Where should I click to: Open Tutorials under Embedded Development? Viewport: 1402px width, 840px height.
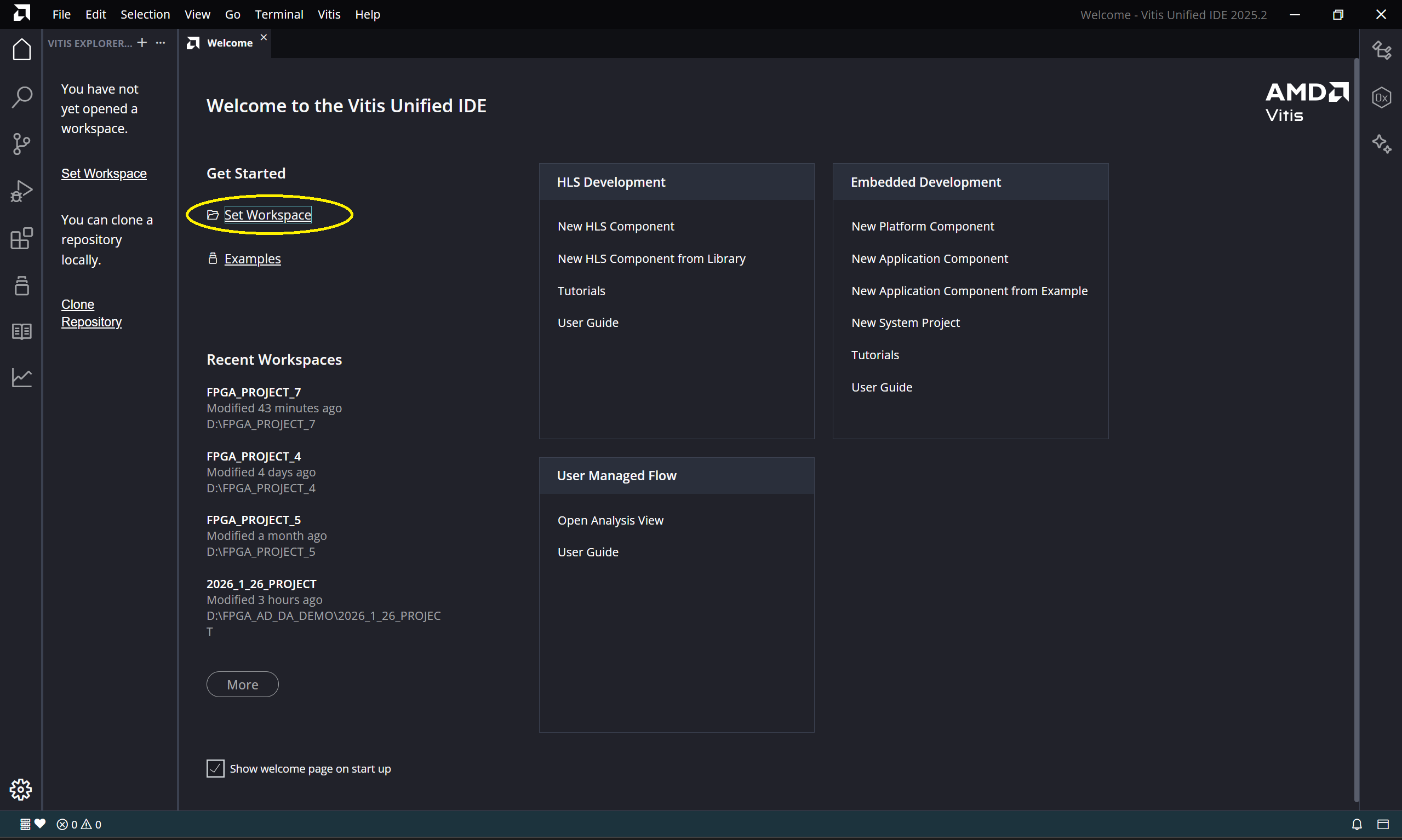[x=875, y=355]
